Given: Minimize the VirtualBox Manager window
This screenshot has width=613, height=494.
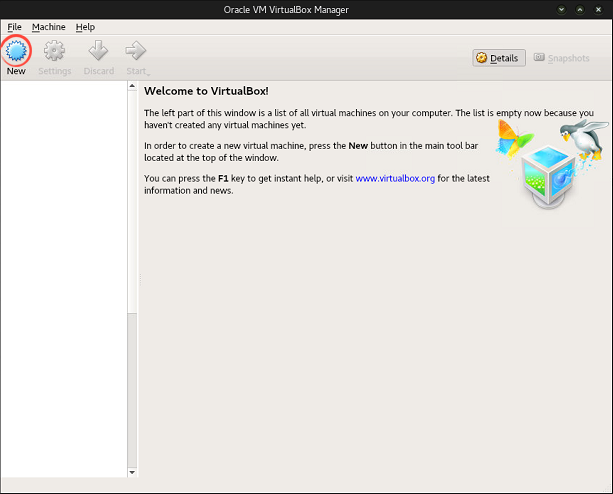Looking at the screenshot, I should click(561, 9).
